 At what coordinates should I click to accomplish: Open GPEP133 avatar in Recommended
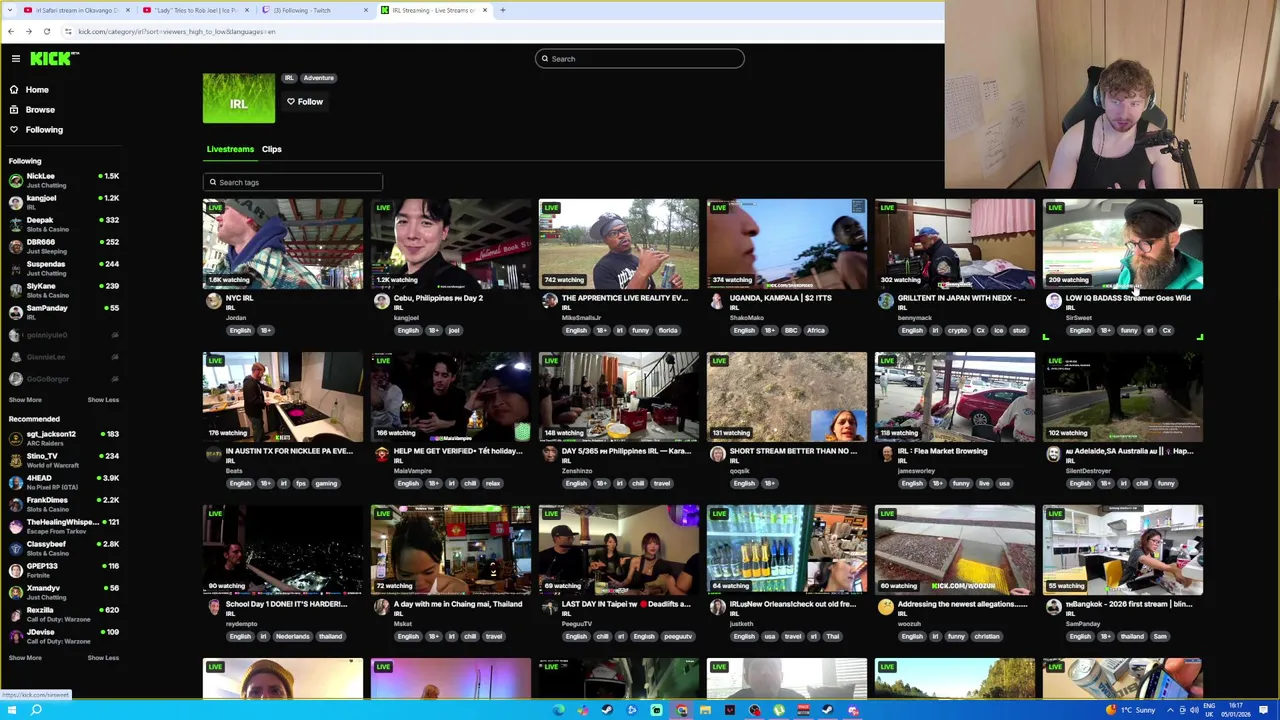16,570
